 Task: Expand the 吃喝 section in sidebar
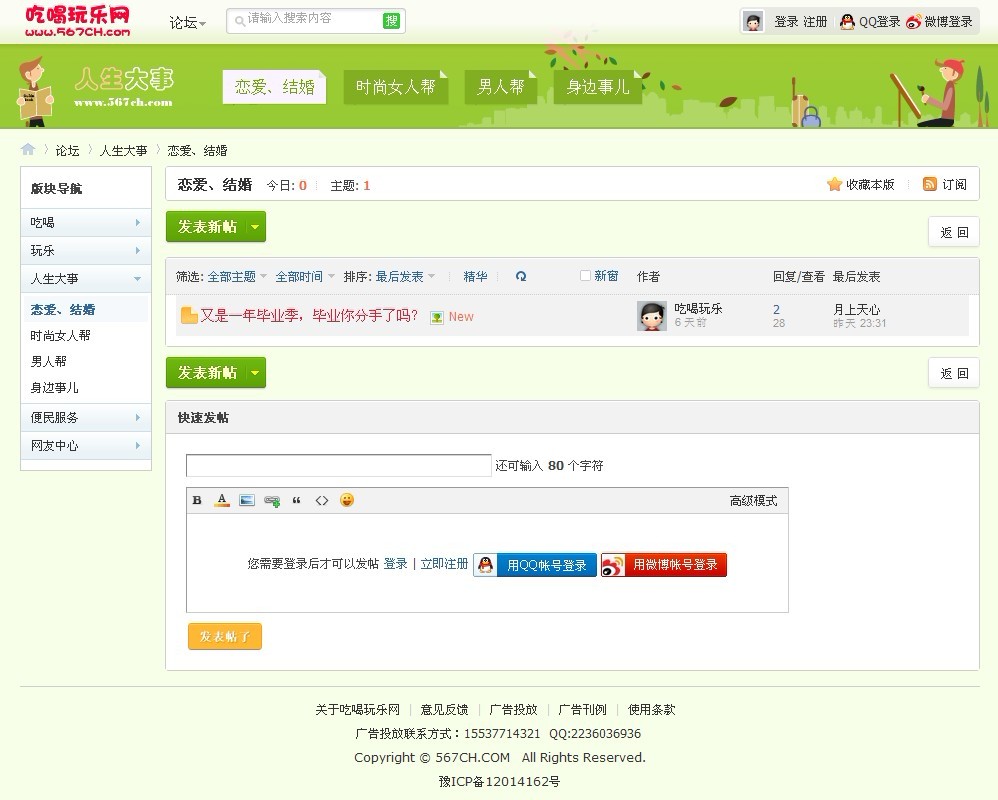click(86, 223)
